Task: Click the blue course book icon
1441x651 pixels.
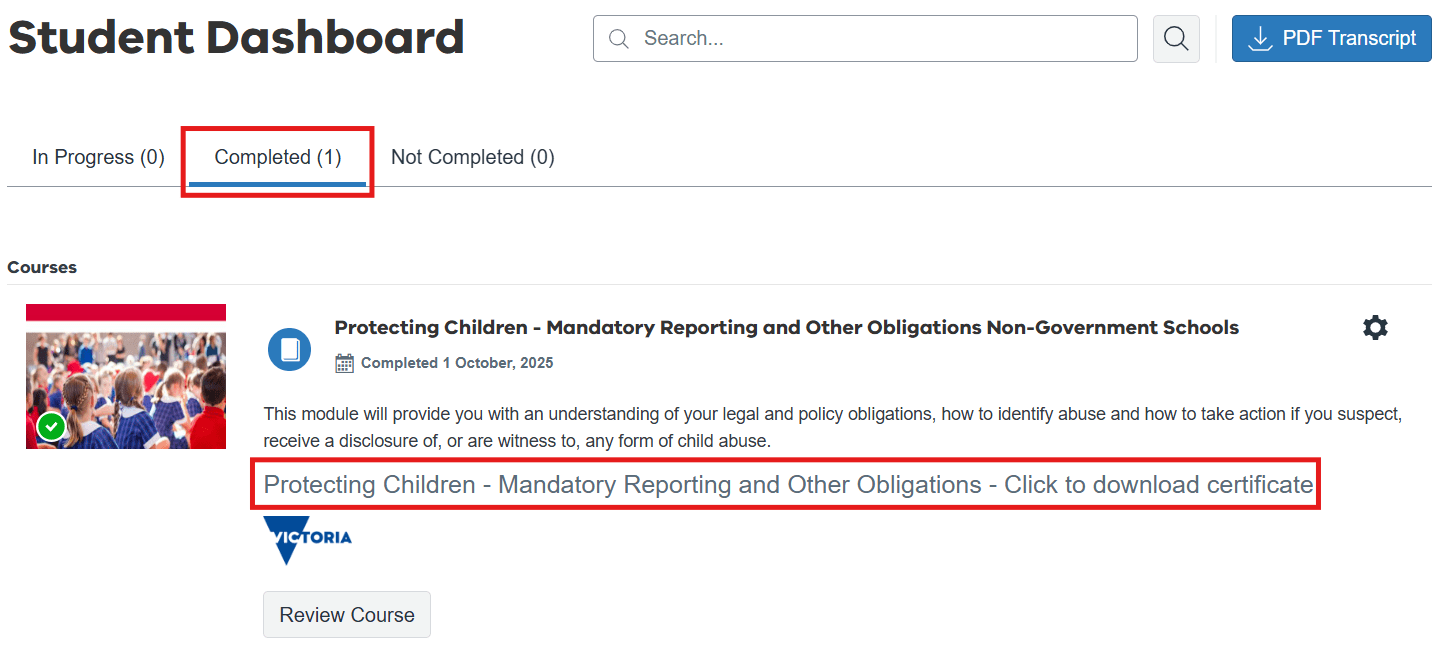Action: point(289,349)
